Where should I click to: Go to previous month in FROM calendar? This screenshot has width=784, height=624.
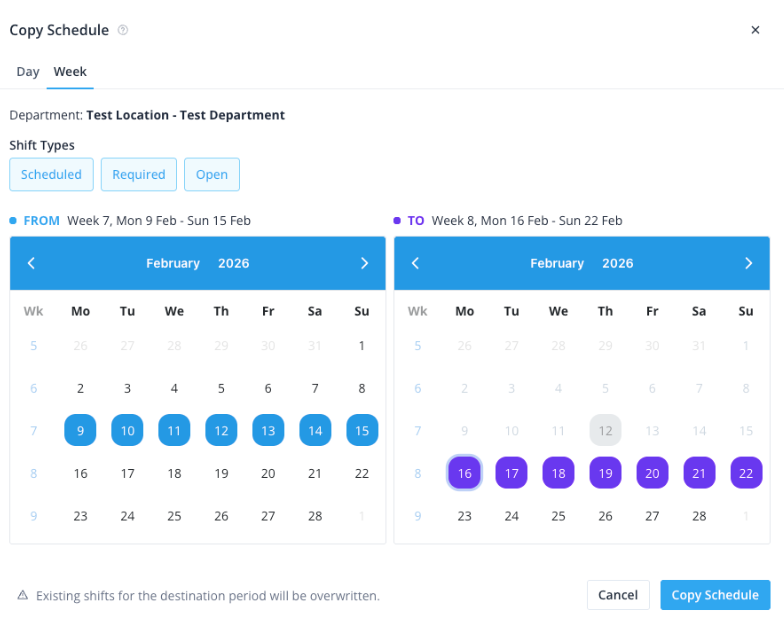pos(31,263)
